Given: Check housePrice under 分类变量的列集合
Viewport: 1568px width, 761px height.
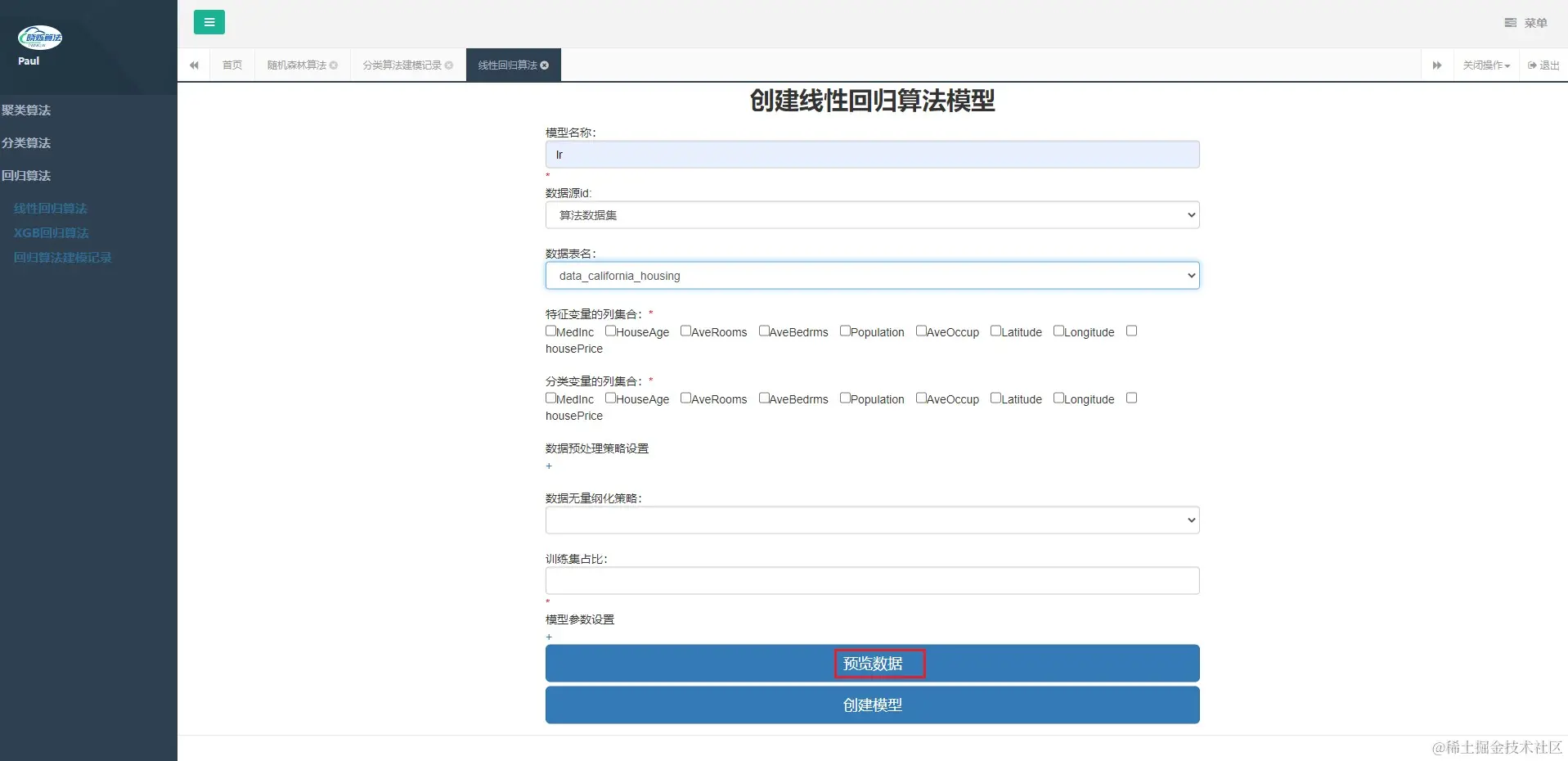Looking at the screenshot, I should 1131,399.
